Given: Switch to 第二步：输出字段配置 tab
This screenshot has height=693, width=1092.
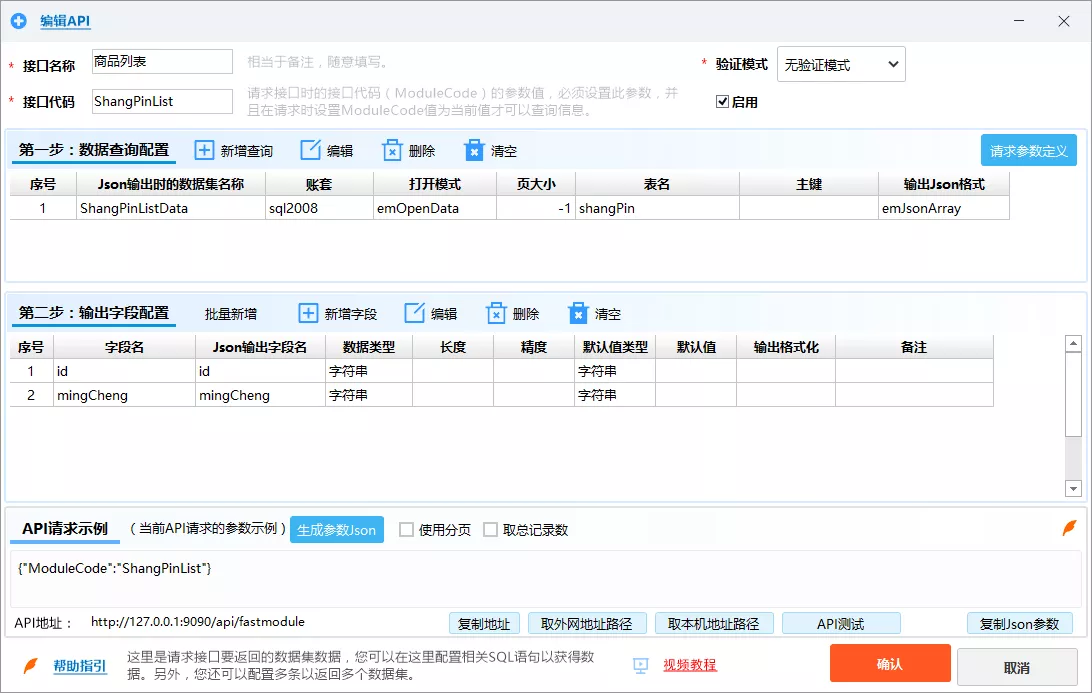Looking at the screenshot, I should (94, 313).
